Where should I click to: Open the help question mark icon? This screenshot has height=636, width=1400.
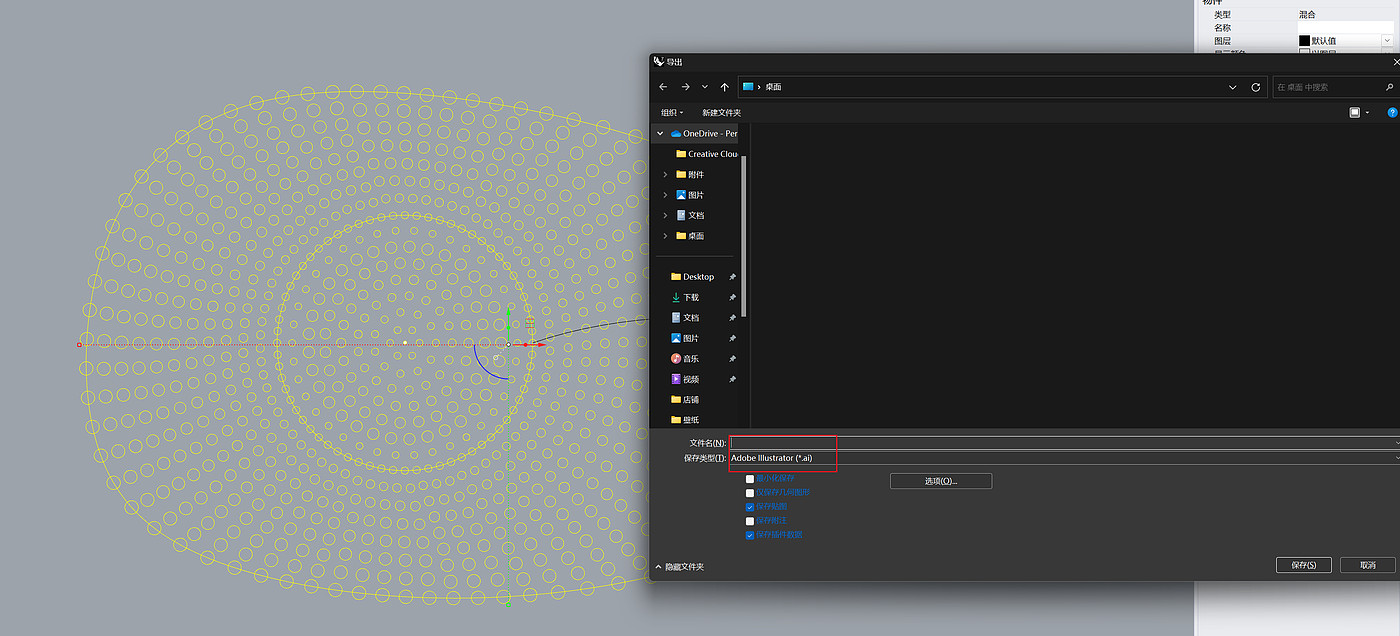pos(1392,113)
